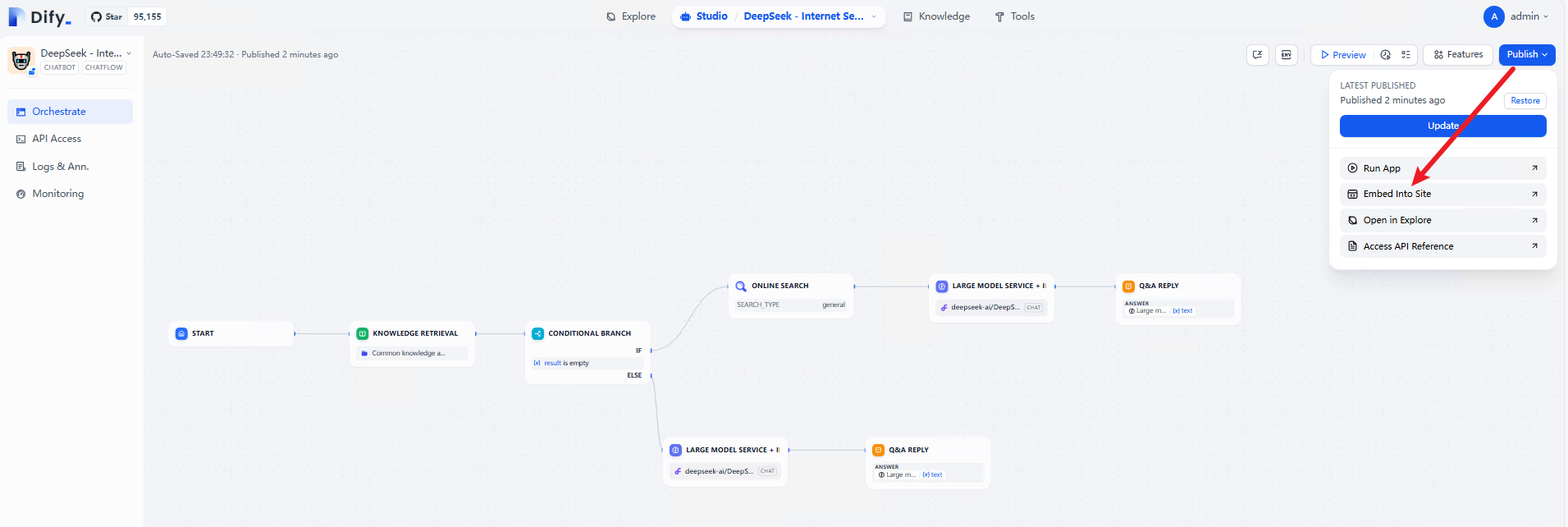1568x527 pixels.
Task: Click the Knowledge Retrieval green icon
Action: click(x=363, y=333)
